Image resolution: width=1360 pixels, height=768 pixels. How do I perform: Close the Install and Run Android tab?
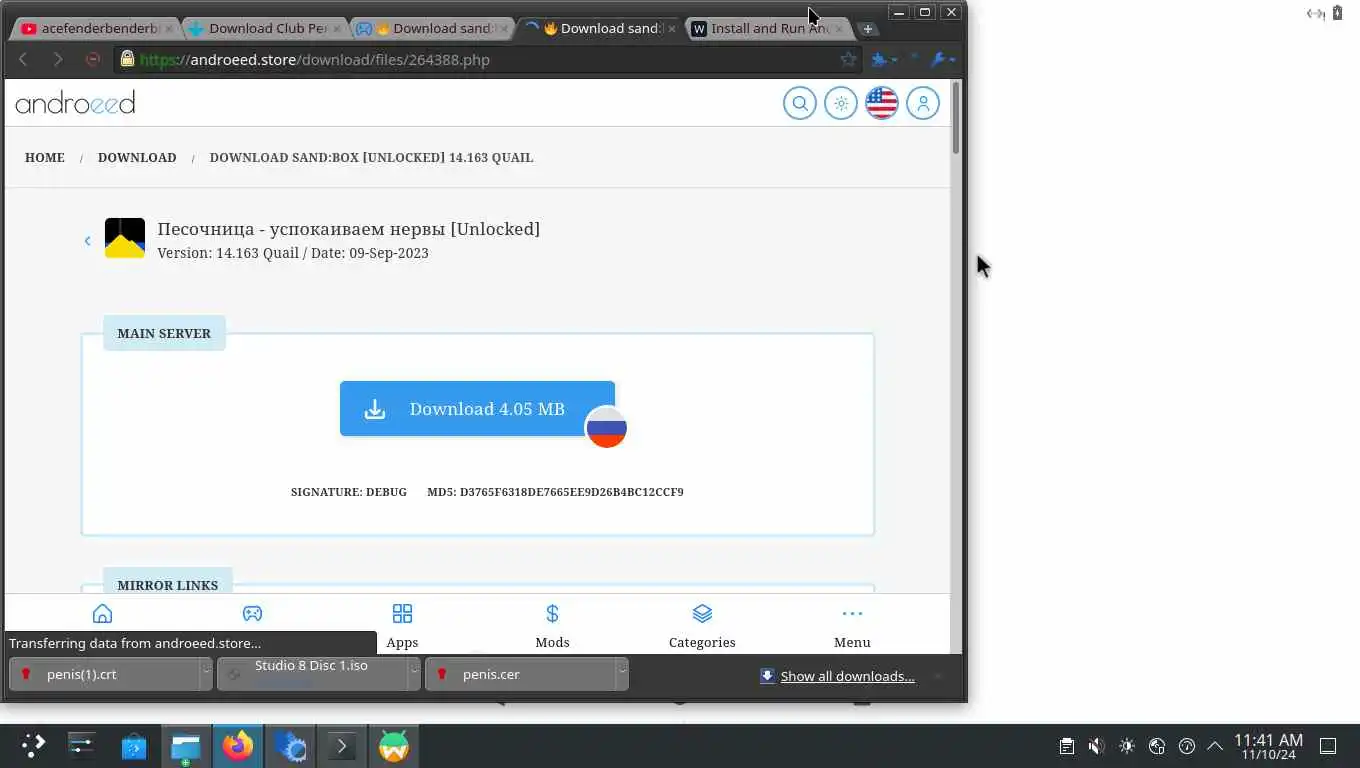click(840, 29)
